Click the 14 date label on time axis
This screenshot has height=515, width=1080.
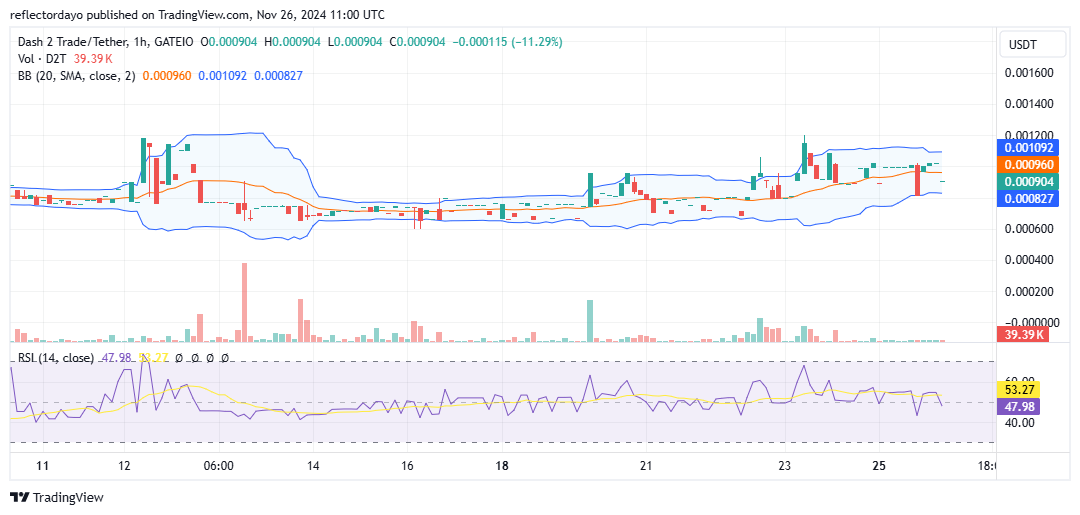pos(312,466)
